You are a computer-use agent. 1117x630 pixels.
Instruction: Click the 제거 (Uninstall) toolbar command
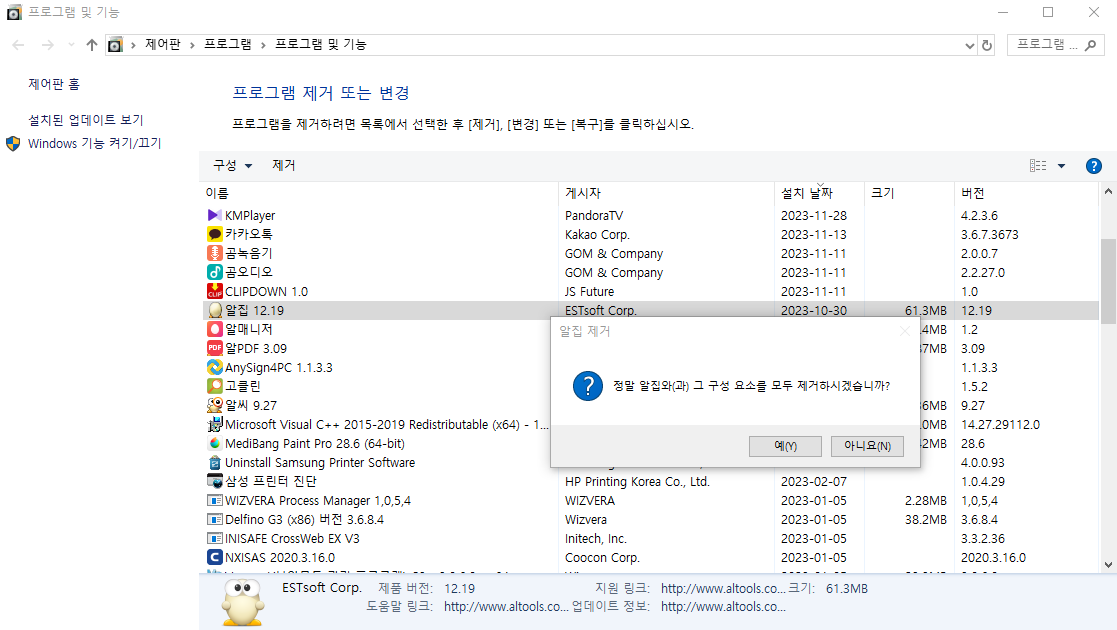283,165
